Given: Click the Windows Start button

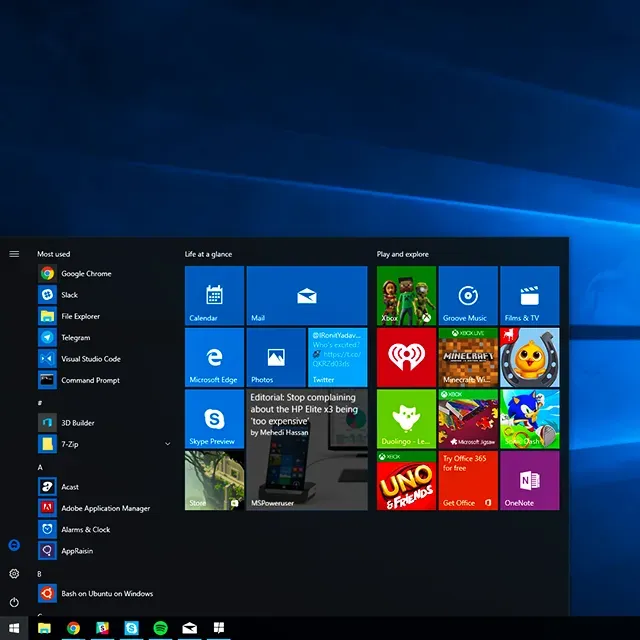Looking at the screenshot, I should (x=14, y=628).
